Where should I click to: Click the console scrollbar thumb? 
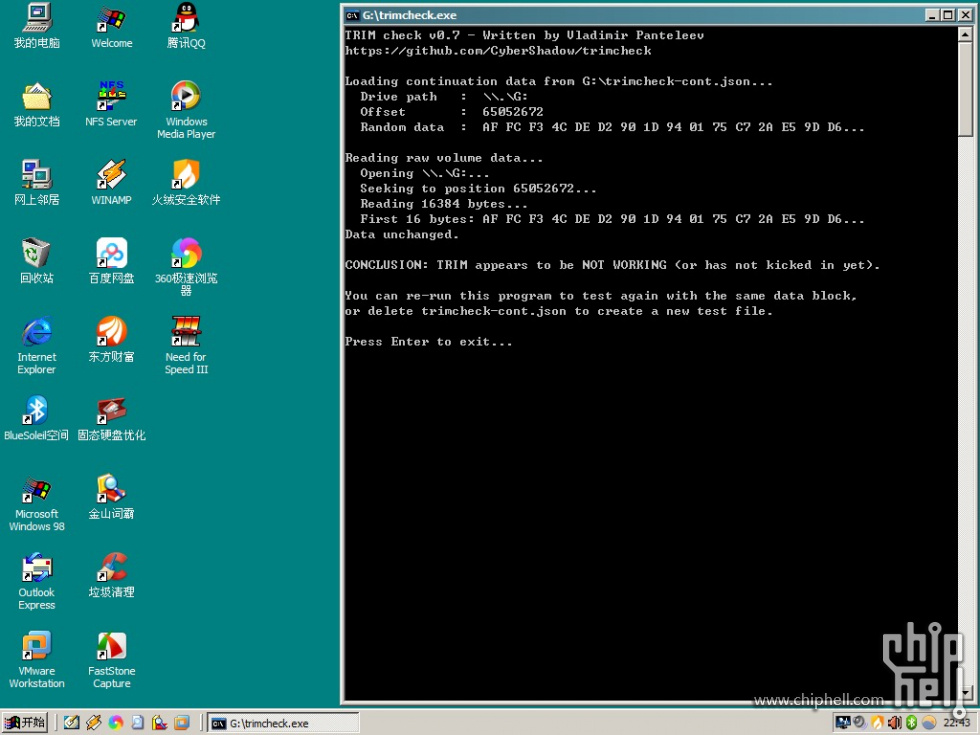[x=966, y=88]
